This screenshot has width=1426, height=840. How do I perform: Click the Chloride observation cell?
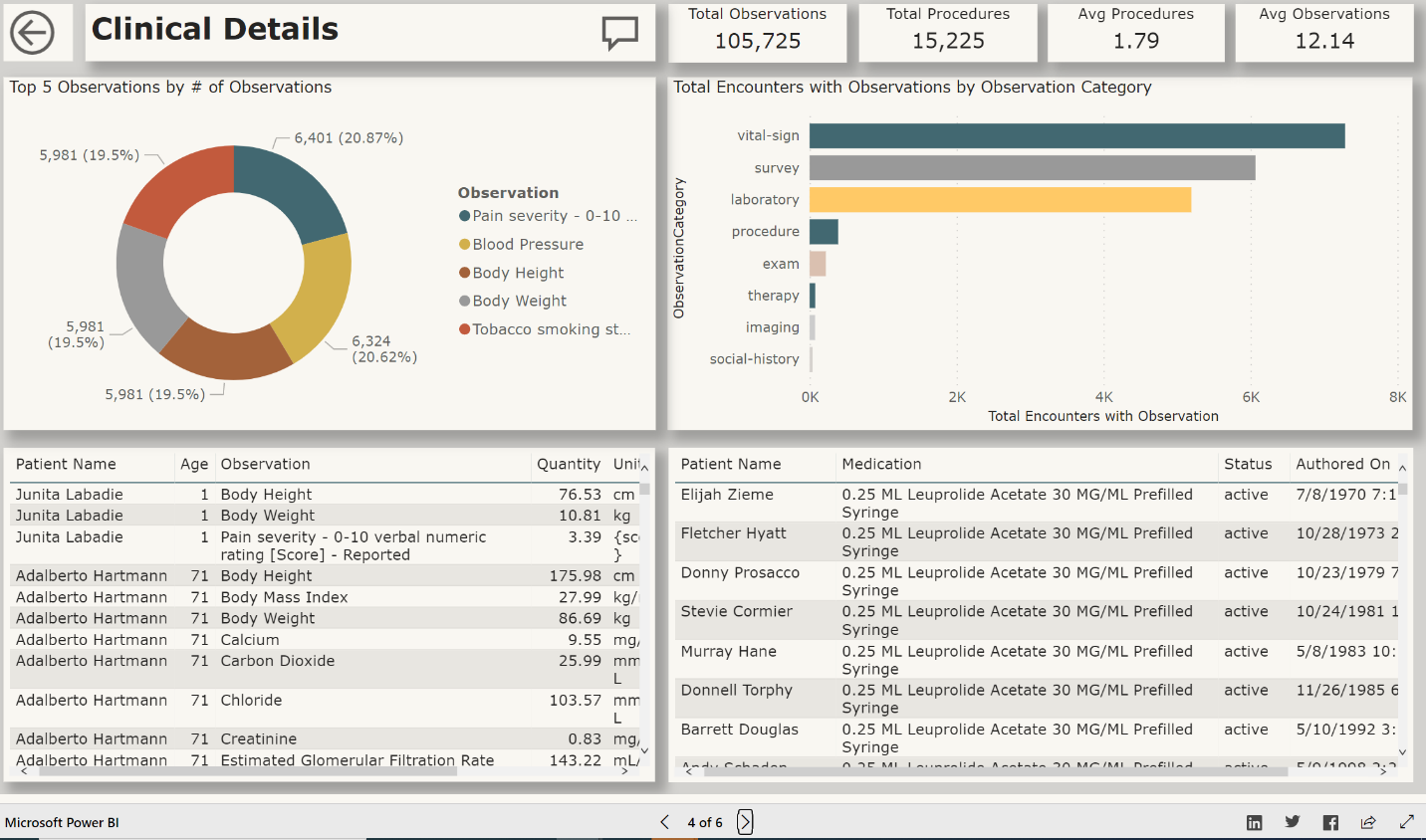251,701
